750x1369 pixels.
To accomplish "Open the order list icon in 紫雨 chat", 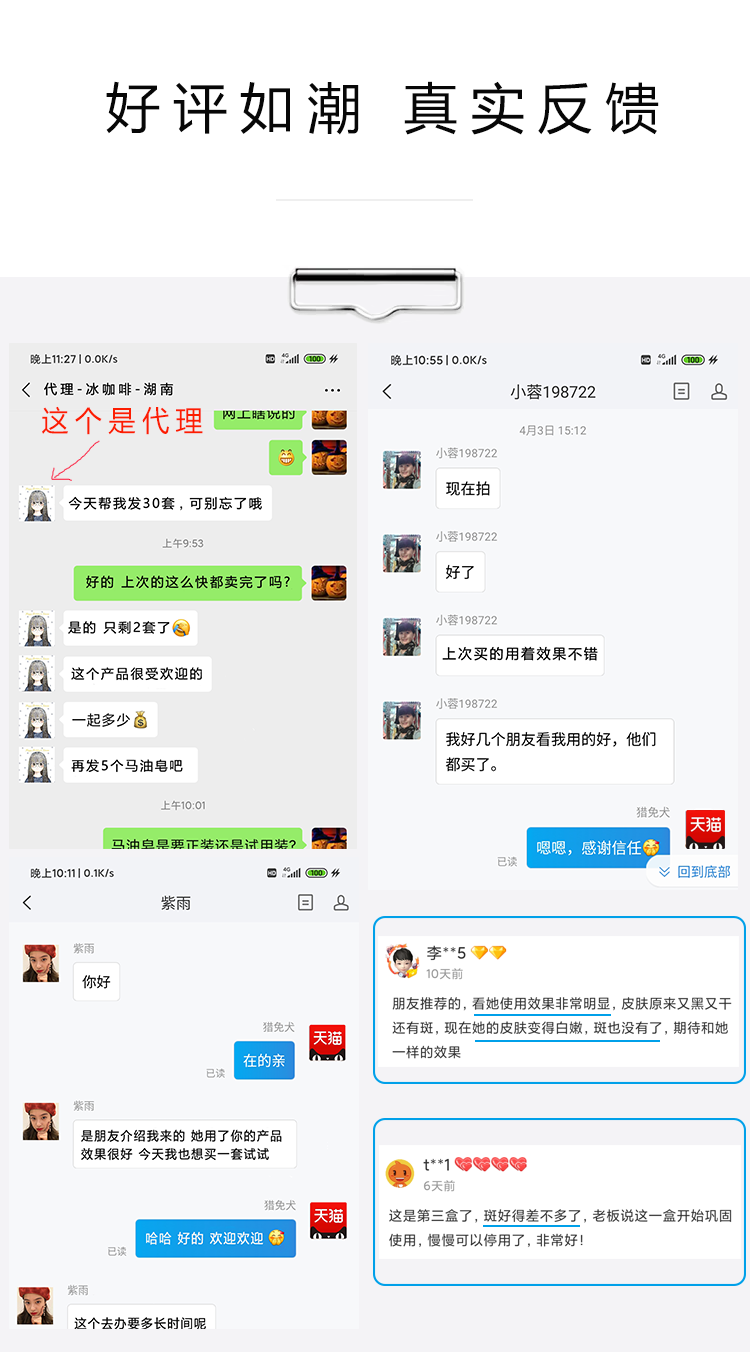I will pyautogui.click(x=306, y=903).
